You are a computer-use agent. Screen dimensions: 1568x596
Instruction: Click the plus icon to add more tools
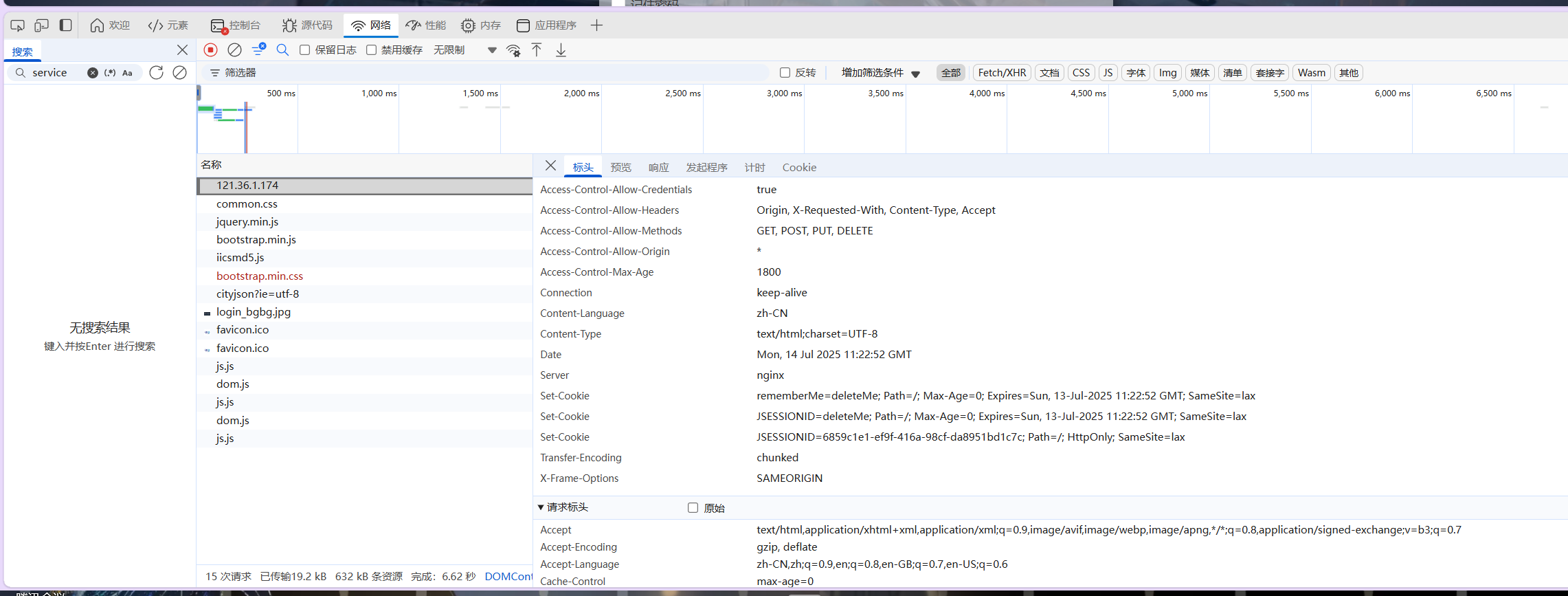pos(596,25)
